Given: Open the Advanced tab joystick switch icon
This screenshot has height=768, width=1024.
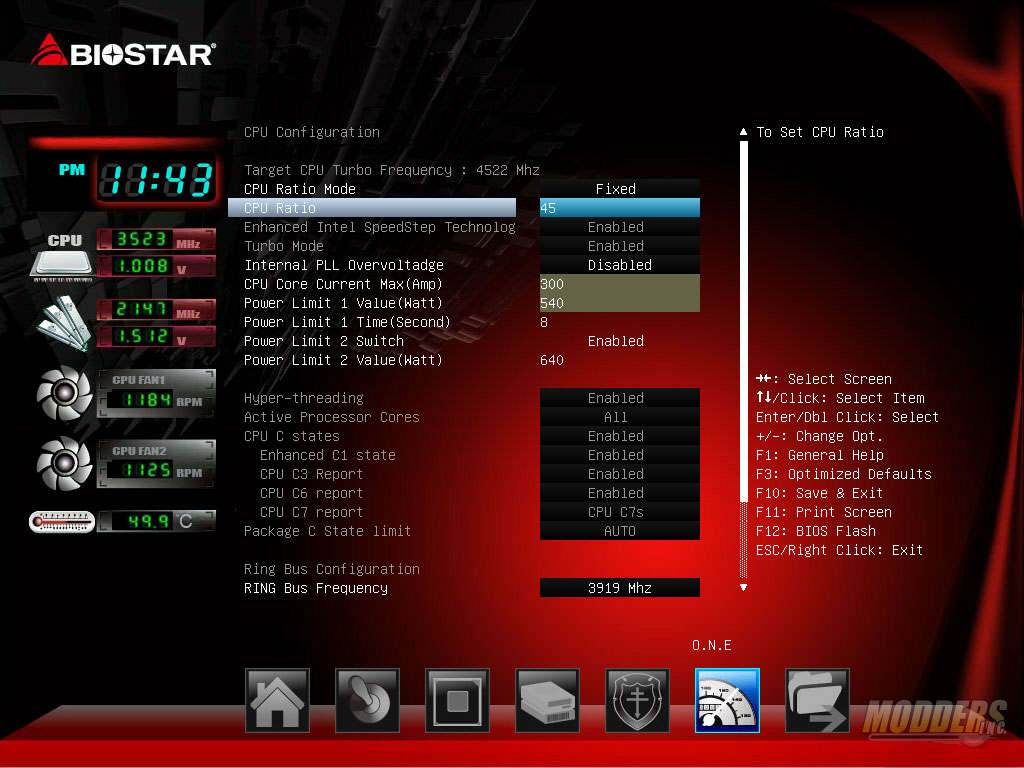Looking at the screenshot, I should point(367,701).
